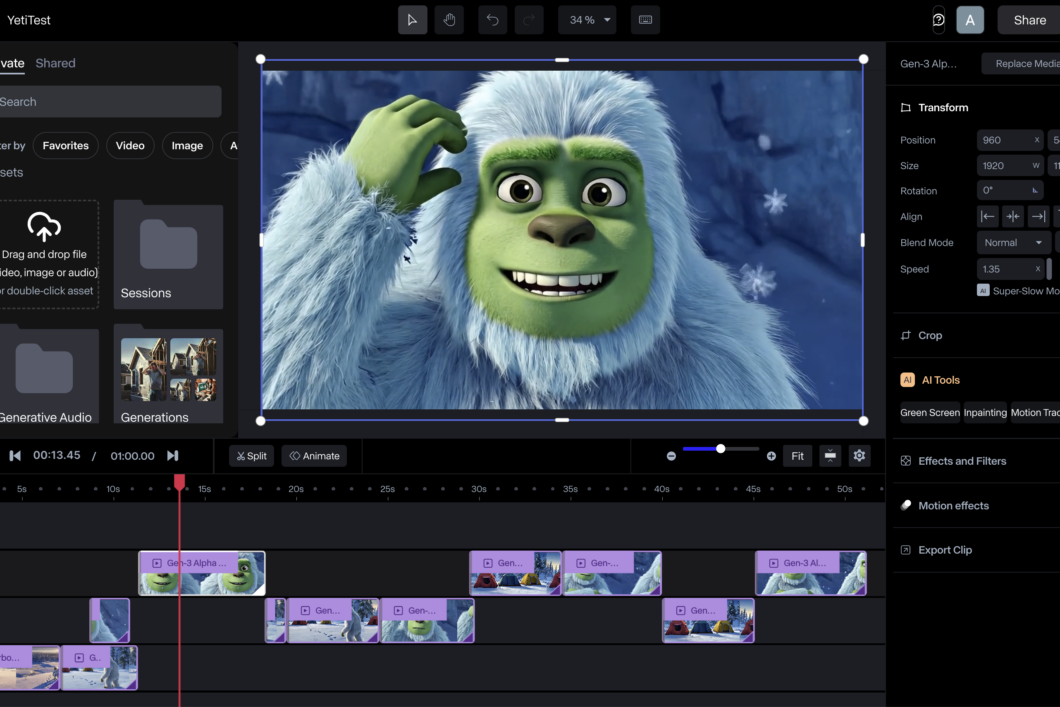Align clip to left edge

[988, 216]
